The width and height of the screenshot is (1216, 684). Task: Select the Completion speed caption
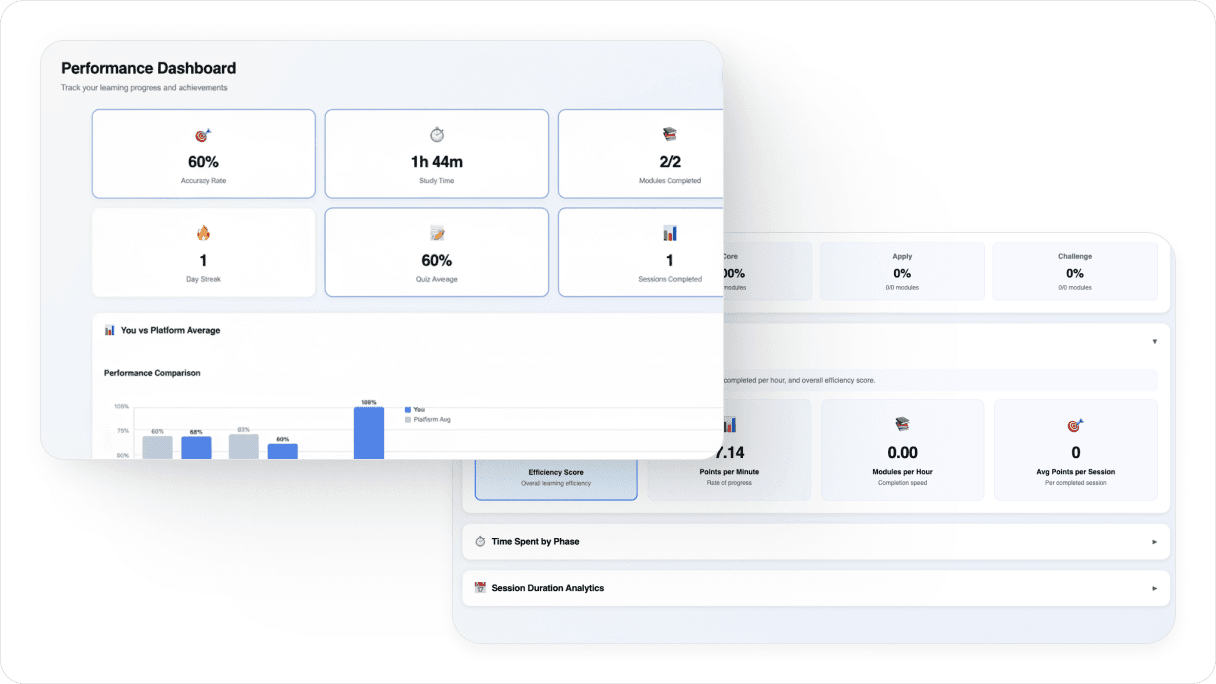pos(902,483)
